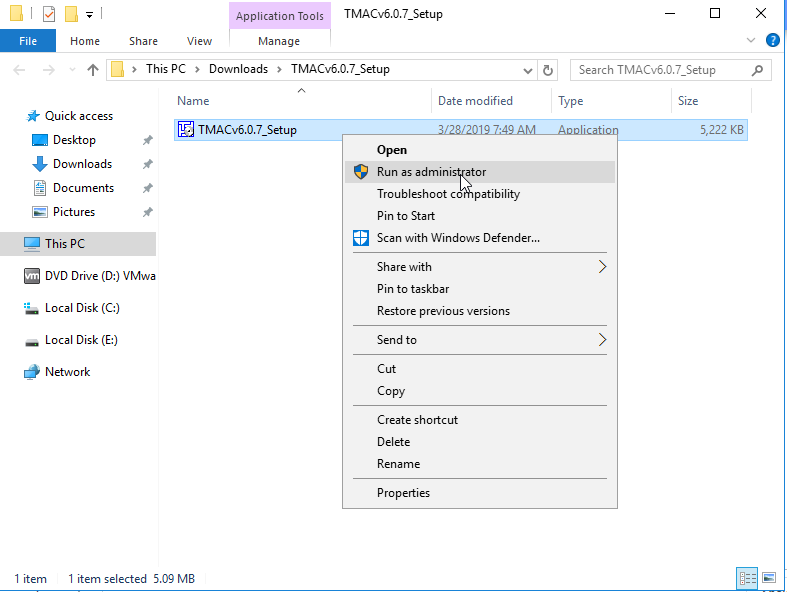The image size is (787, 592).
Task: Click the Properties checkmark icon in title bar
Action: tap(49, 14)
